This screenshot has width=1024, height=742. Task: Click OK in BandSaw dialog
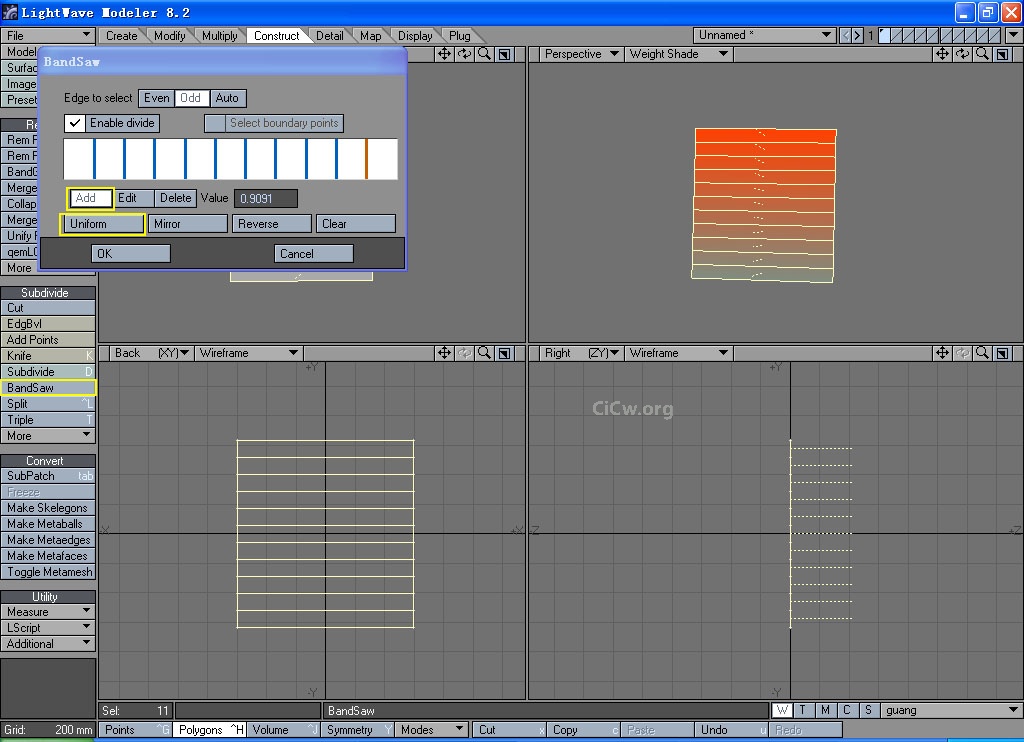coord(131,253)
